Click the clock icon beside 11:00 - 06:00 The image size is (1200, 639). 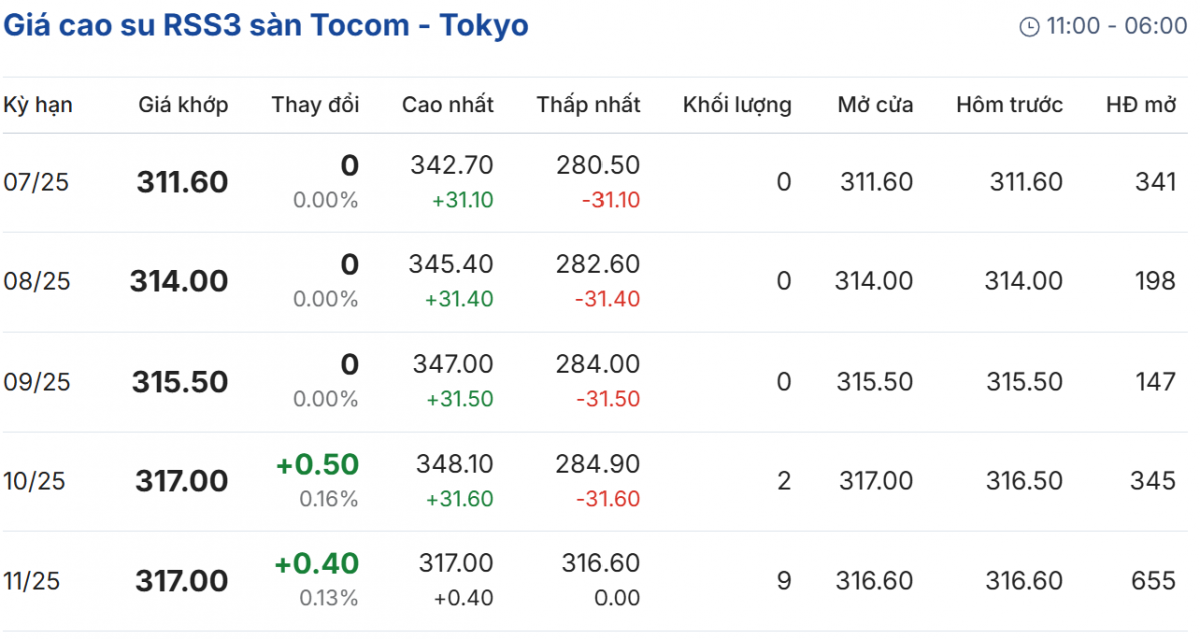[1029, 27]
